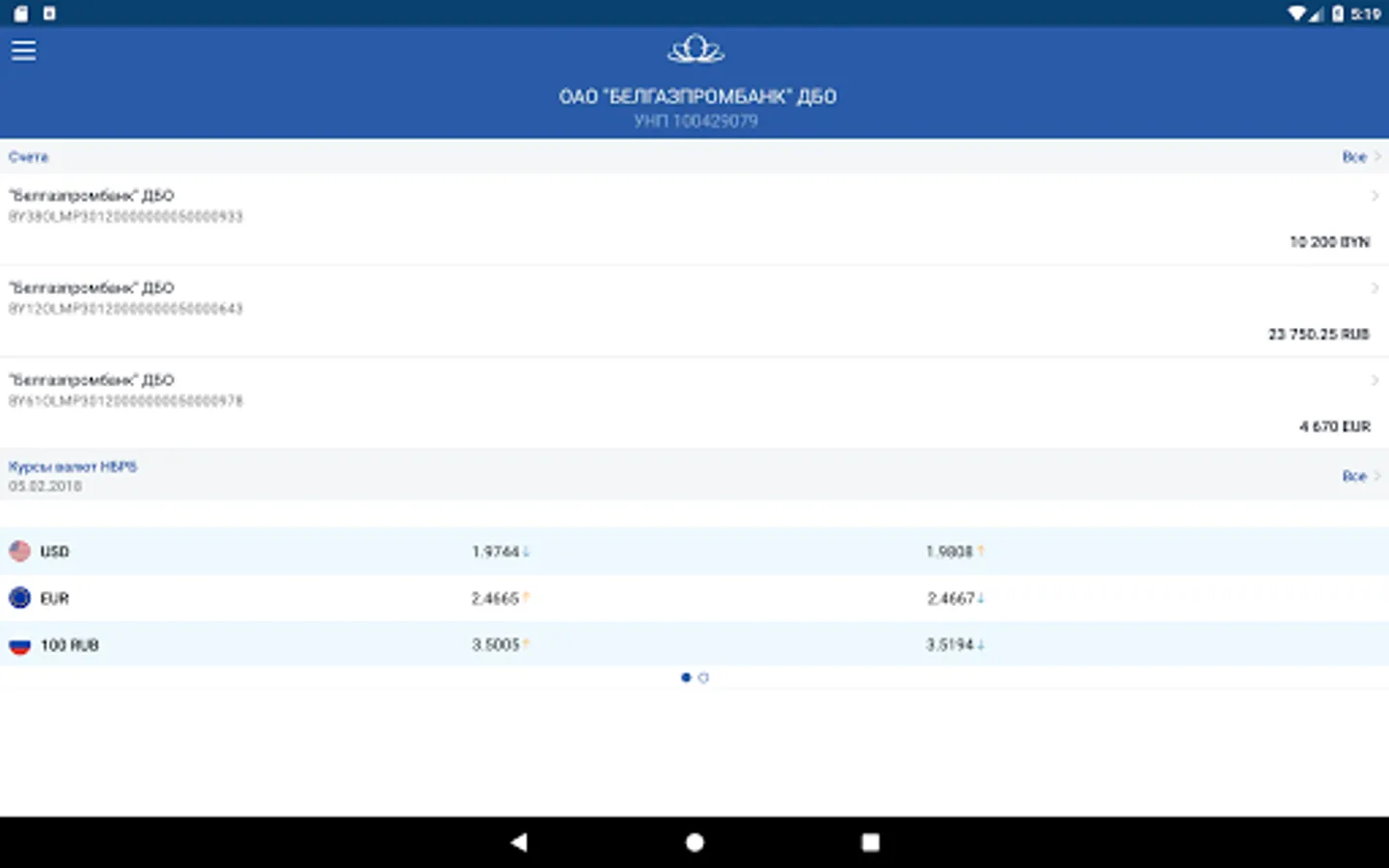This screenshot has height=868, width=1389.
Task: Click the 100 RUB currency label
Action: (69, 645)
